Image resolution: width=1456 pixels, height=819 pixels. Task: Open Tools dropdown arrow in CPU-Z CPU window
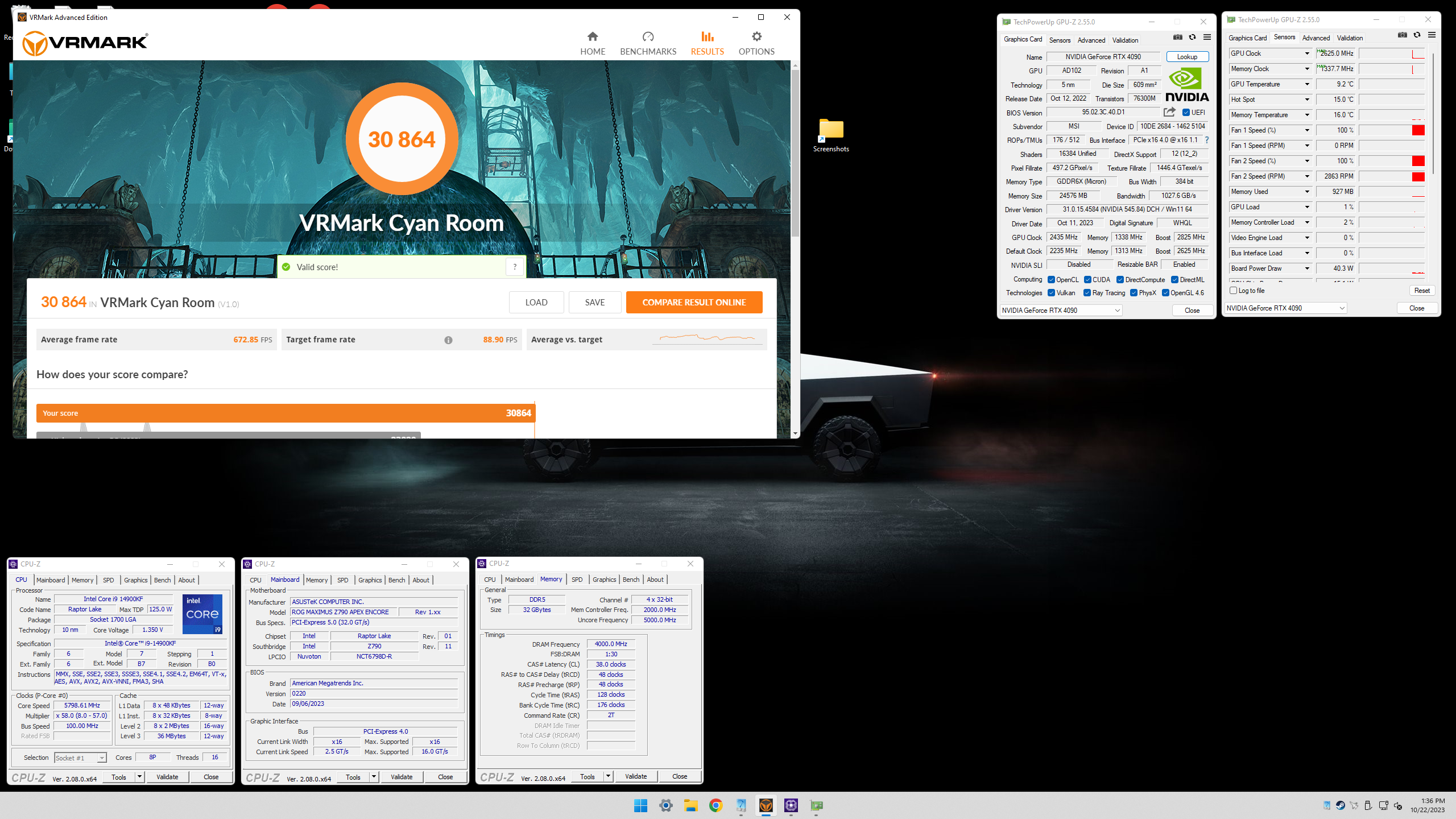tap(139, 777)
